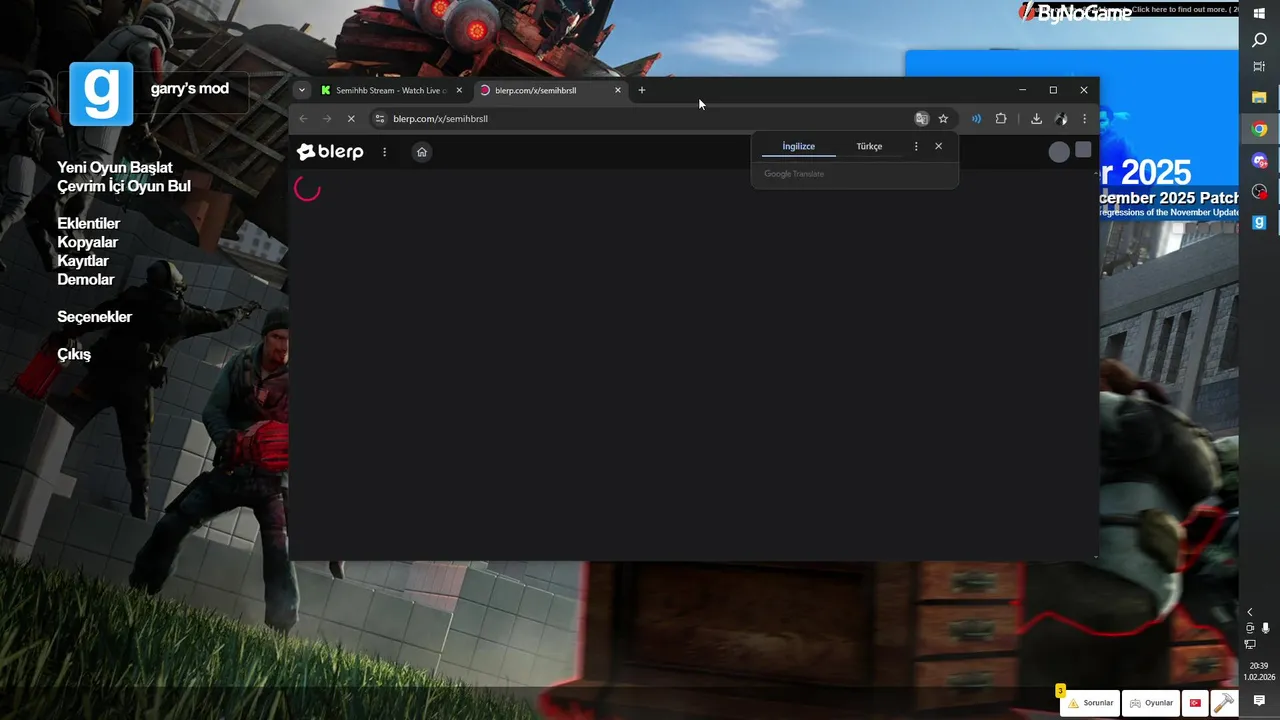Screen dimensions: 1280x720
Task: Select Türkçe in the translate popup
Action: 869,146
